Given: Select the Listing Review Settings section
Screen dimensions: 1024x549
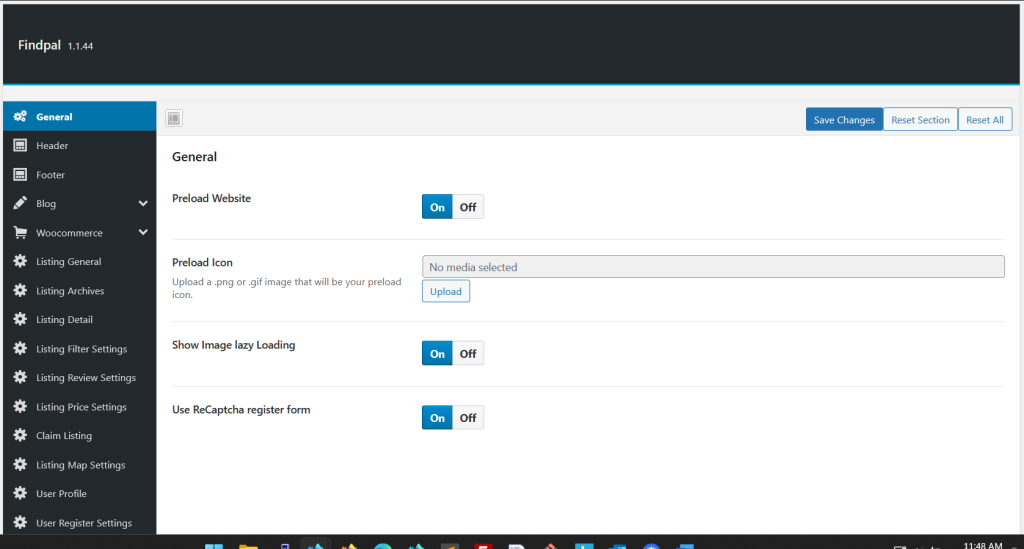Looking at the screenshot, I should coord(86,378).
